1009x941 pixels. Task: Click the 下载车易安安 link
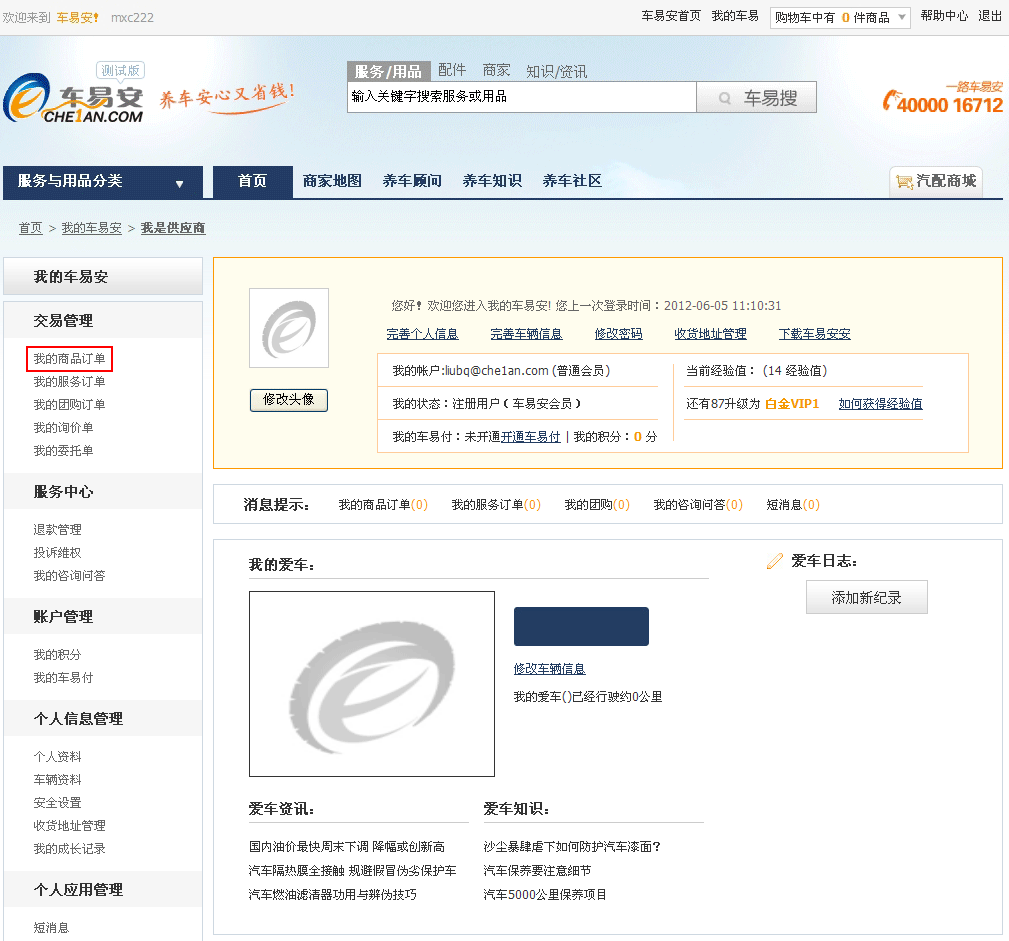[815, 334]
